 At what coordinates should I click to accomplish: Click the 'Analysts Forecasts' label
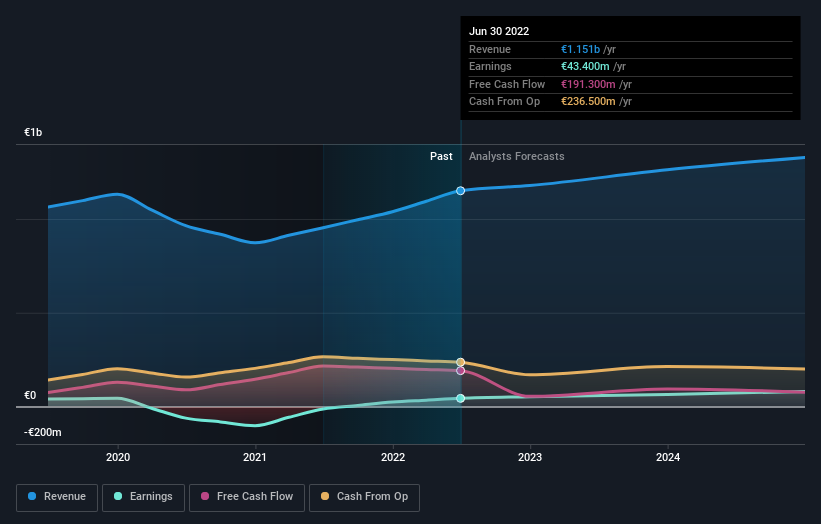(x=516, y=157)
